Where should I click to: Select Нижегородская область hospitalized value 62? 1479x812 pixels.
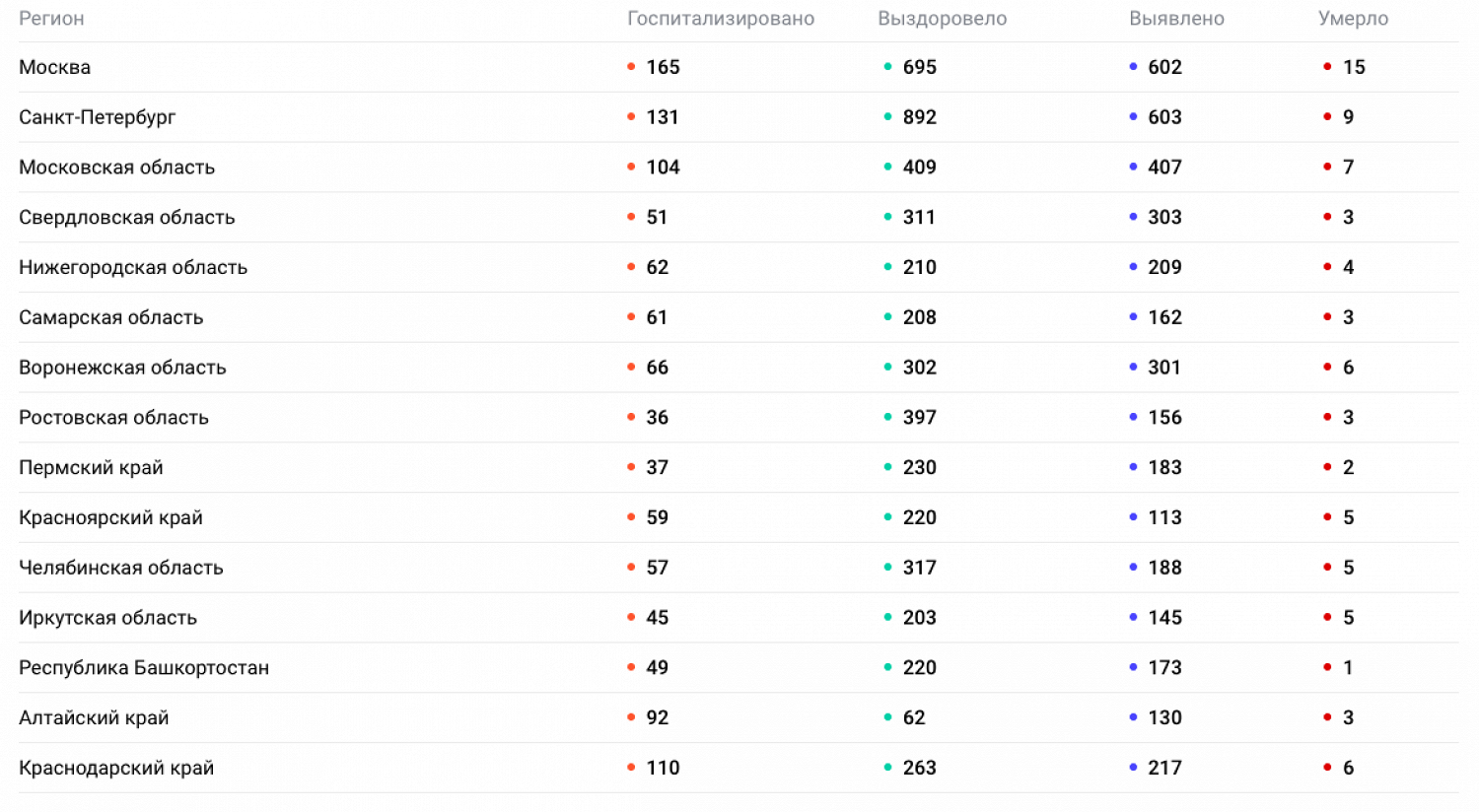pos(657,268)
